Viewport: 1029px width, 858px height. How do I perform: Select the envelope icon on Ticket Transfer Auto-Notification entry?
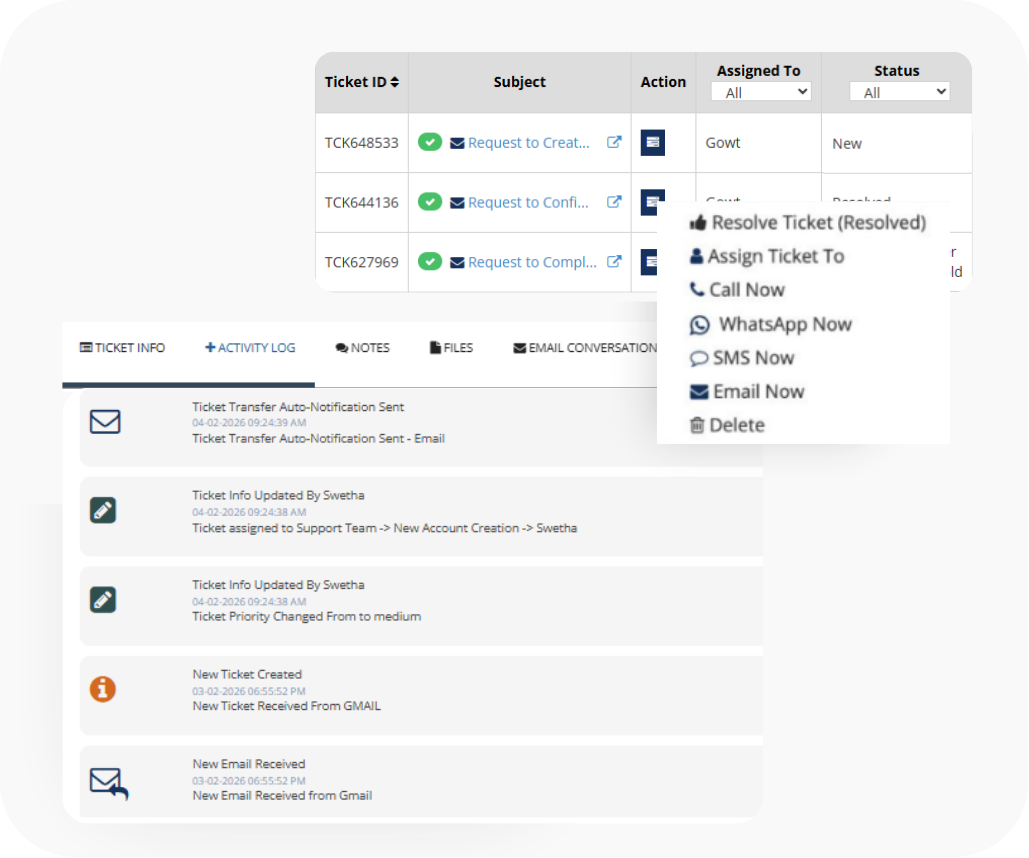click(105, 421)
